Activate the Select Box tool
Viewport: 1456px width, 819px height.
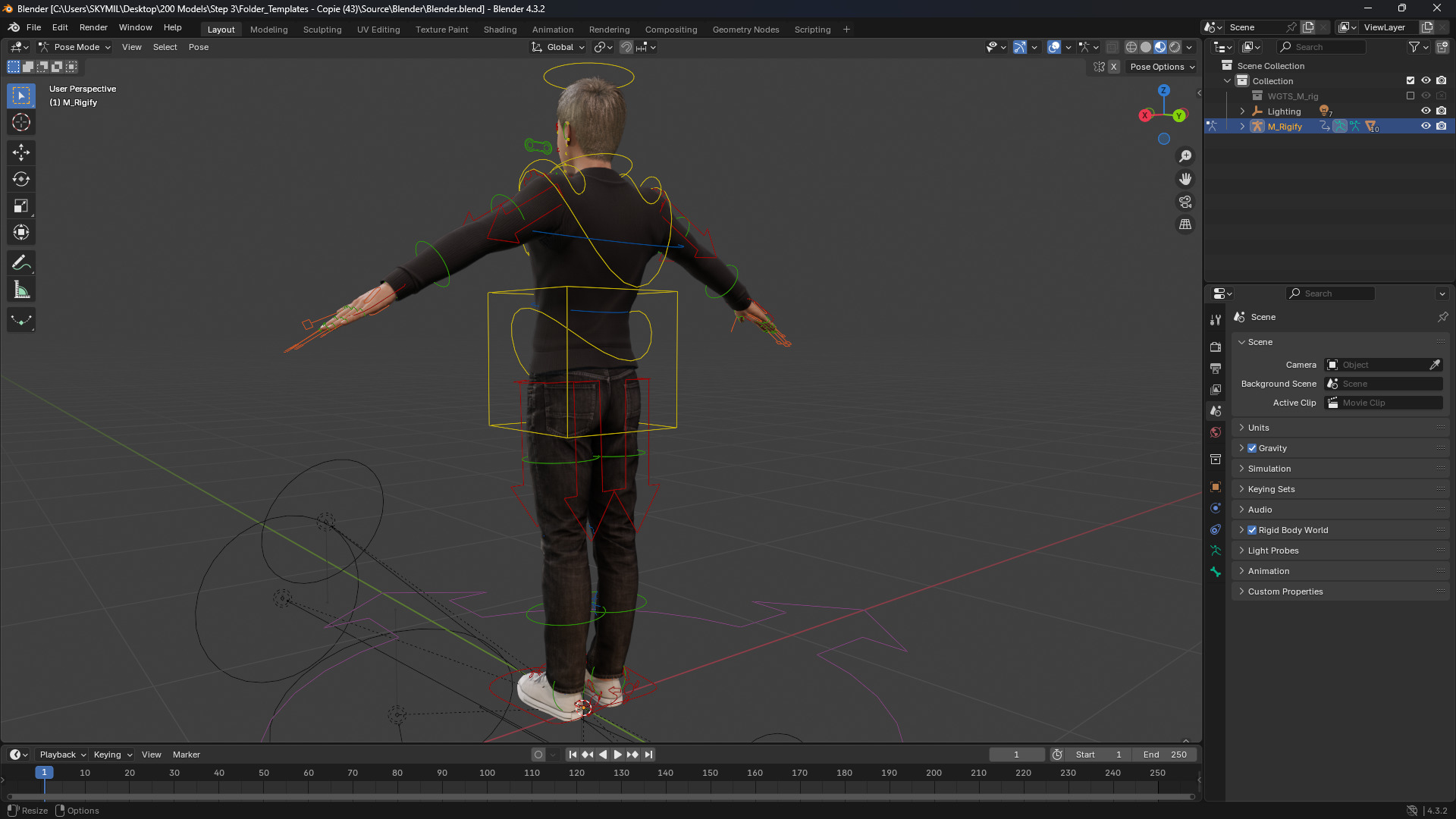[x=21, y=96]
